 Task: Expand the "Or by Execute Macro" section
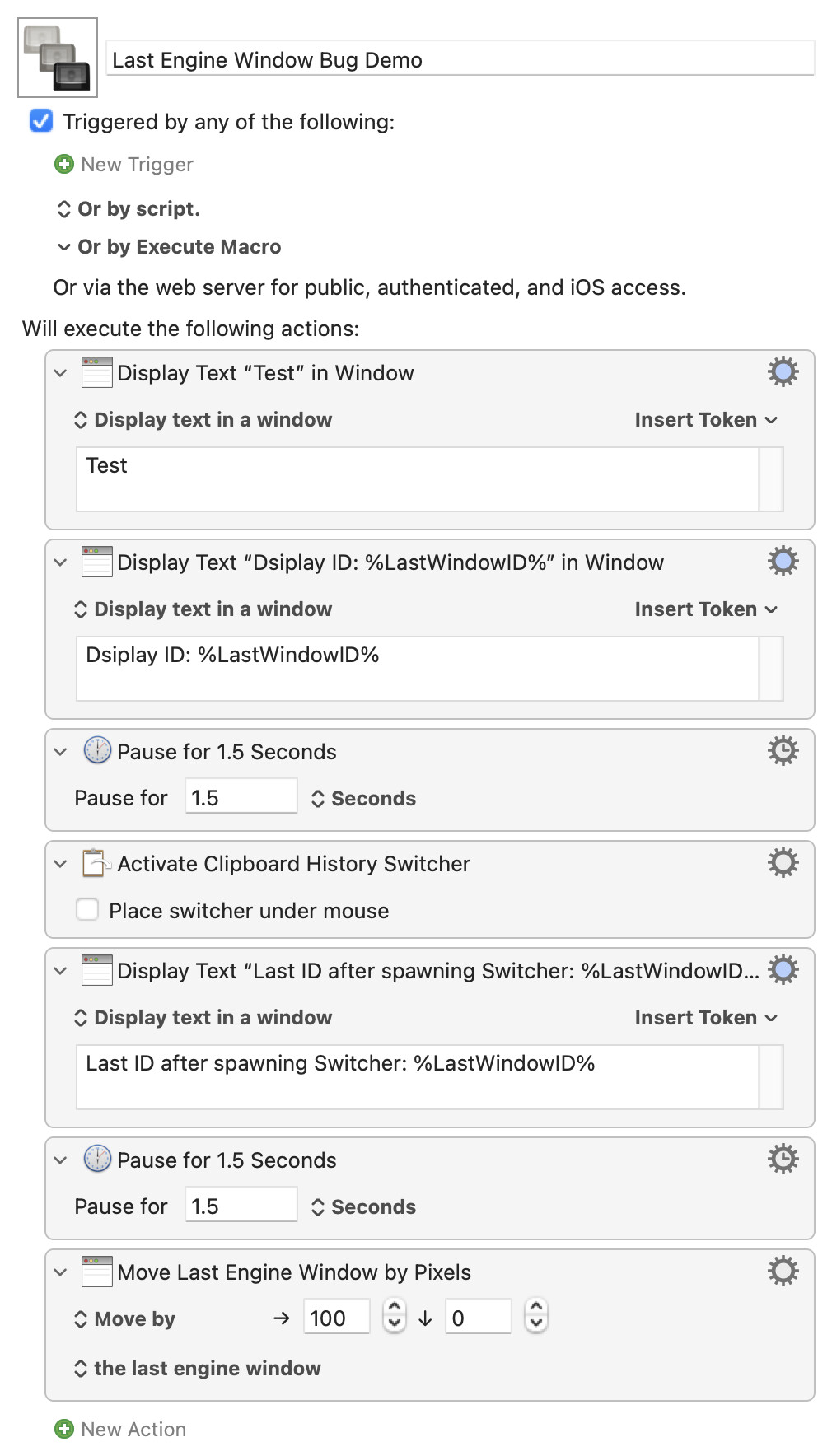pyautogui.click(x=64, y=247)
